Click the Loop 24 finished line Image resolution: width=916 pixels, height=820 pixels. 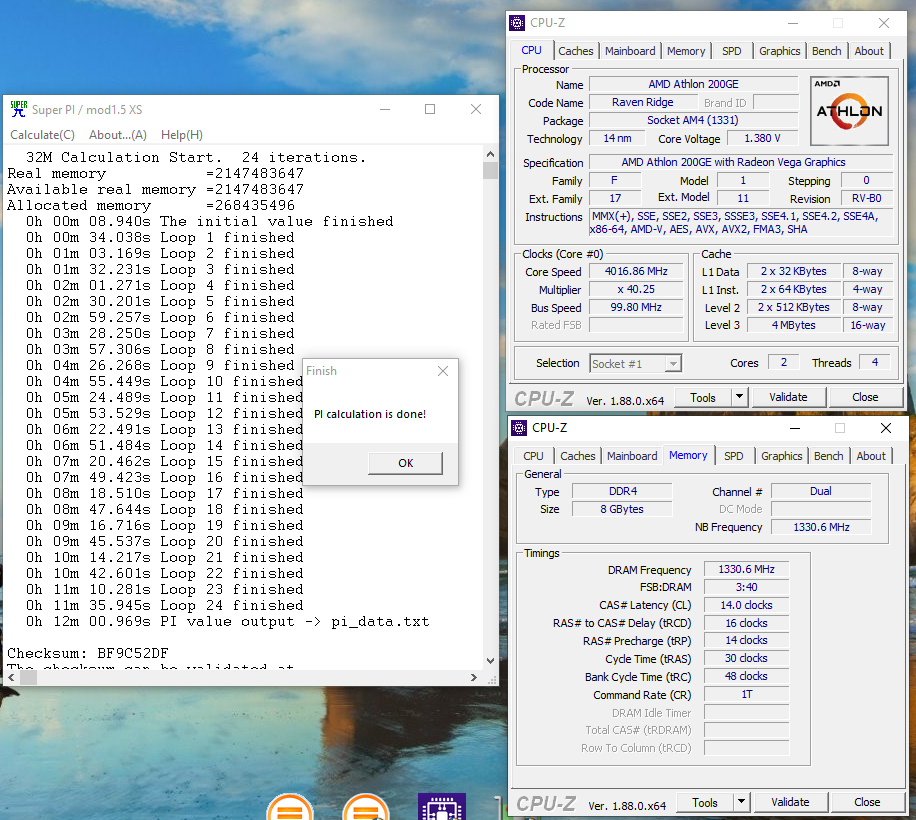click(164, 605)
